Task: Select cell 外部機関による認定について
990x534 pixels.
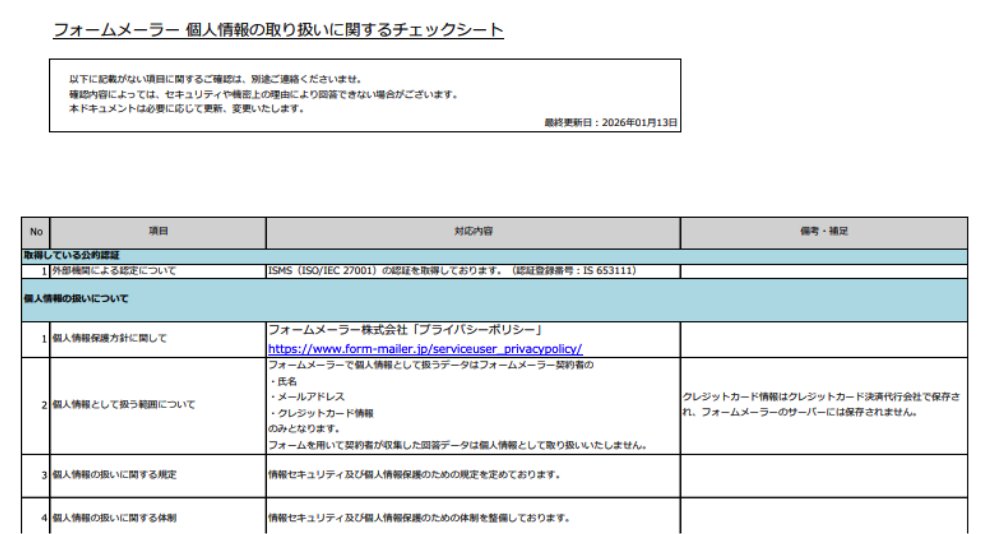Action: point(158,271)
